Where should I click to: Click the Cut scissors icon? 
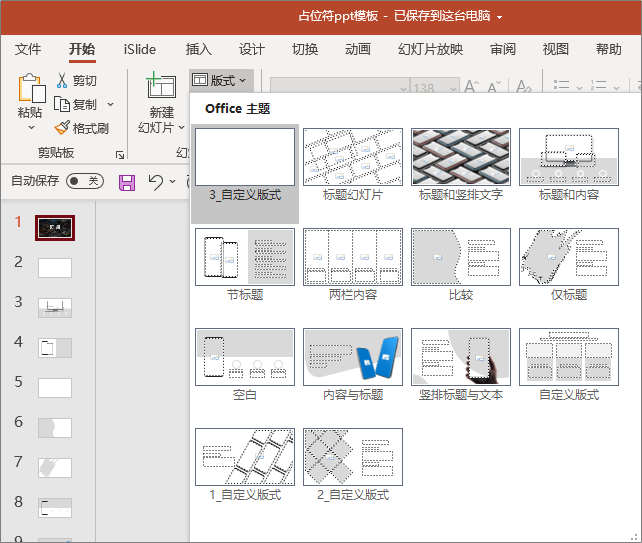[x=62, y=80]
